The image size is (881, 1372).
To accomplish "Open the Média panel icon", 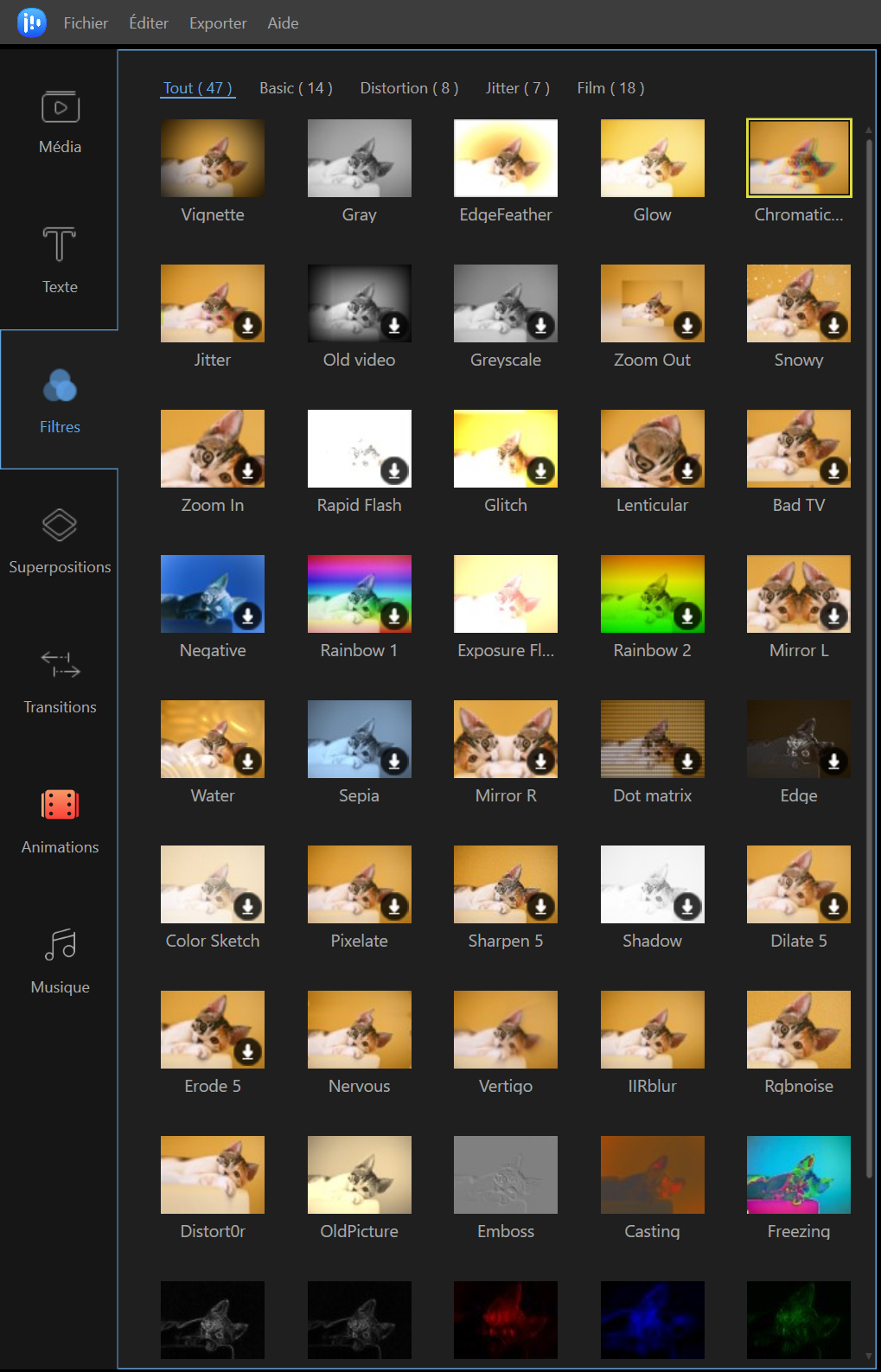I will [x=60, y=107].
